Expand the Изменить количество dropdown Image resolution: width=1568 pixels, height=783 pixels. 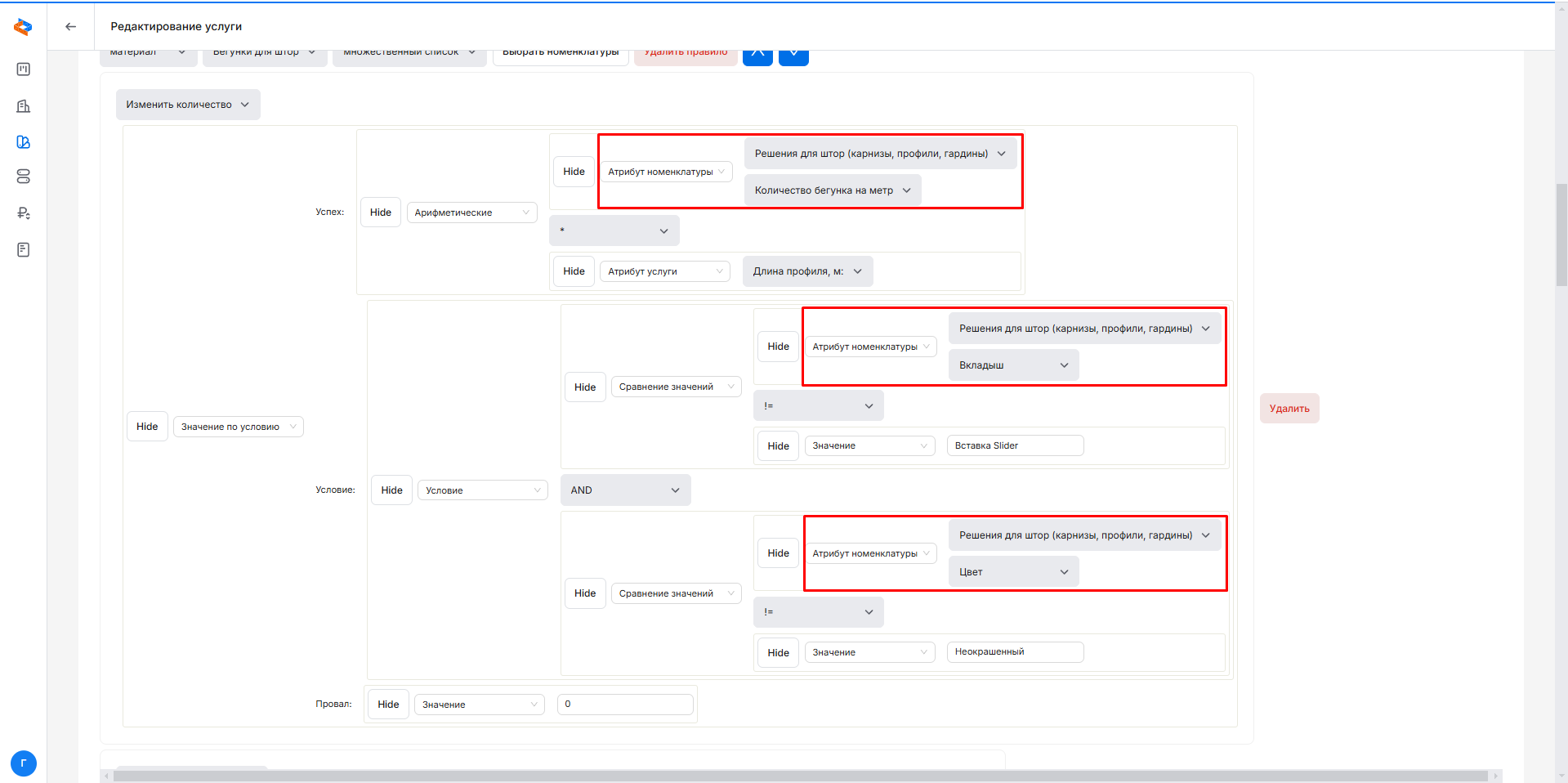pyautogui.click(x=188, y=105)
